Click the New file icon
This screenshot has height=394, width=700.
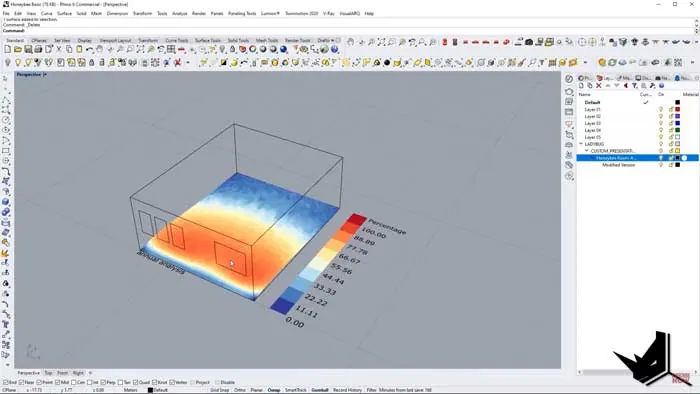coord(8,50)
